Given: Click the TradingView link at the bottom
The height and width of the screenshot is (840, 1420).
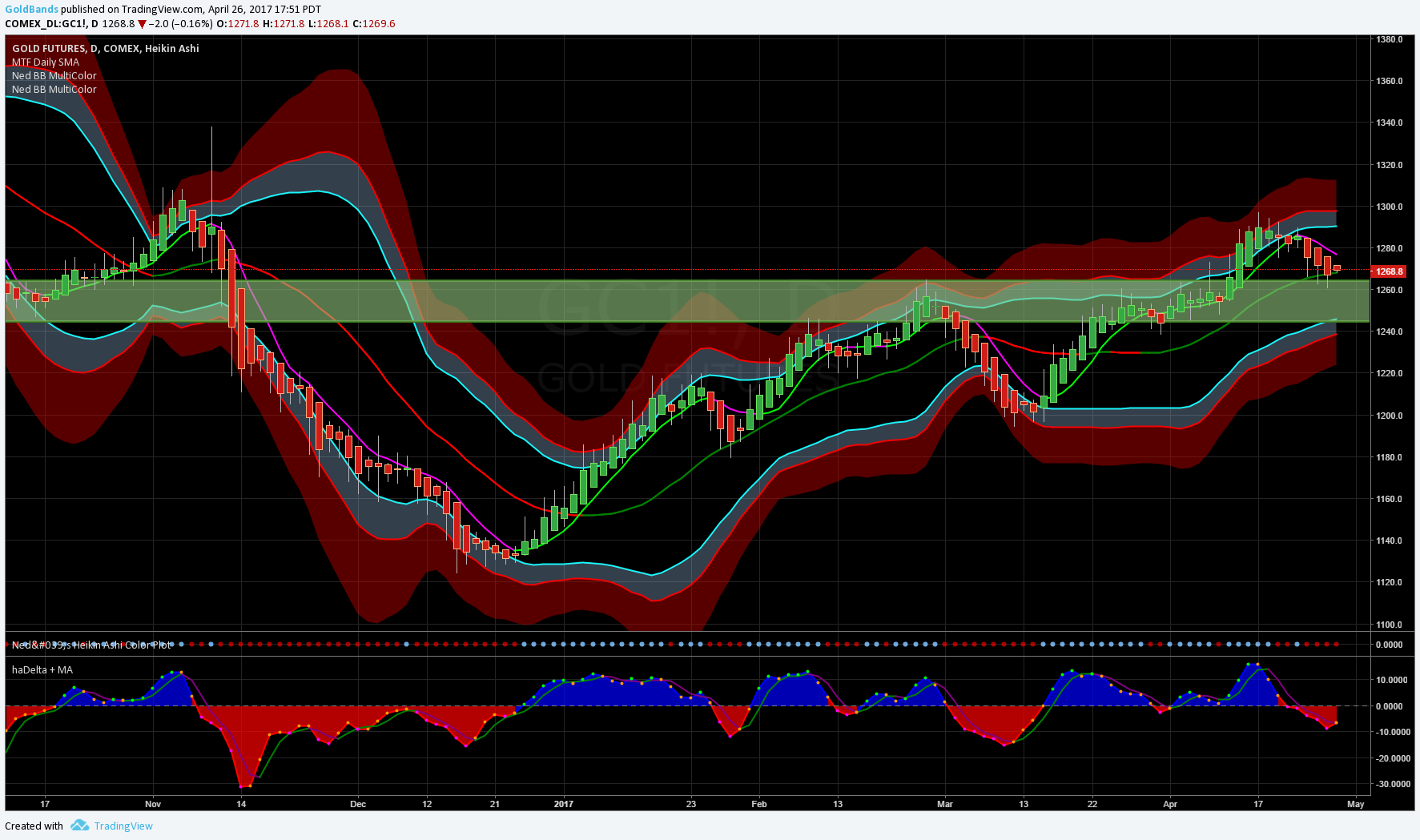Looking at the screenshot, I should pyautogui.click(x=123, y=826).
